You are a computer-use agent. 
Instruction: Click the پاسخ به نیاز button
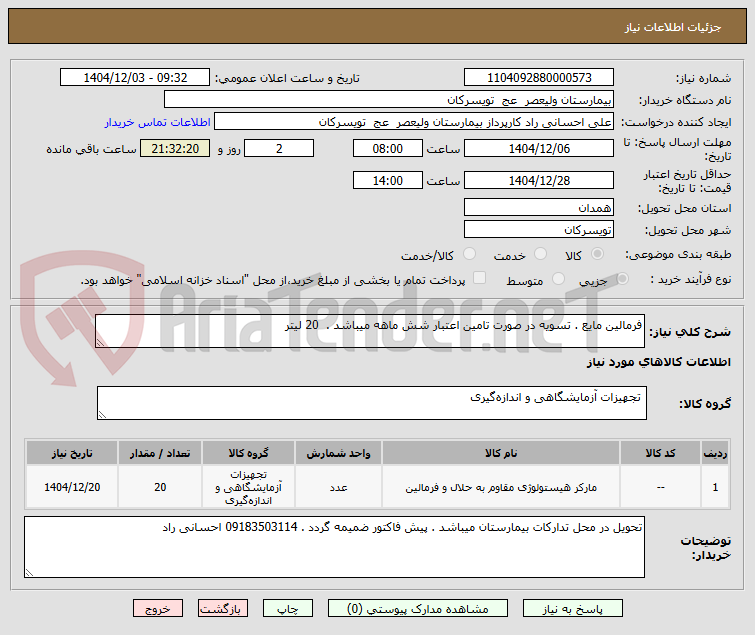point(573,608)
